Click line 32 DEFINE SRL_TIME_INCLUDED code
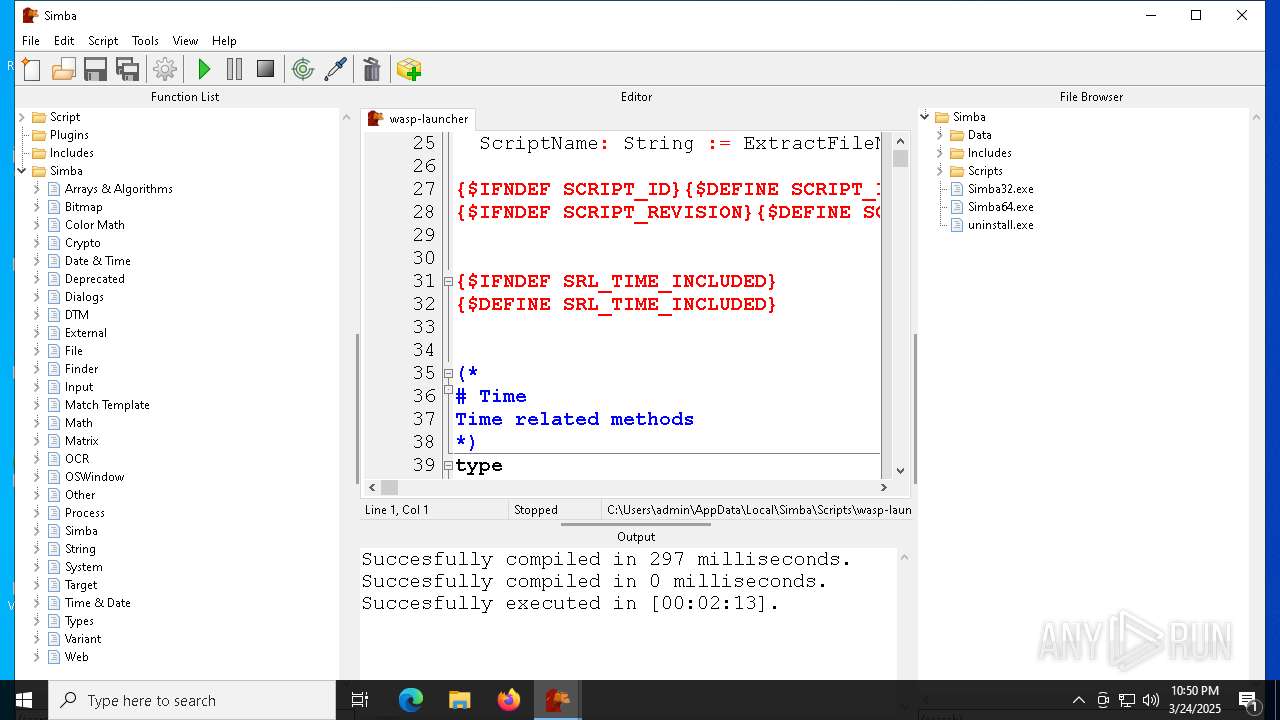 (x=616, y=304)
